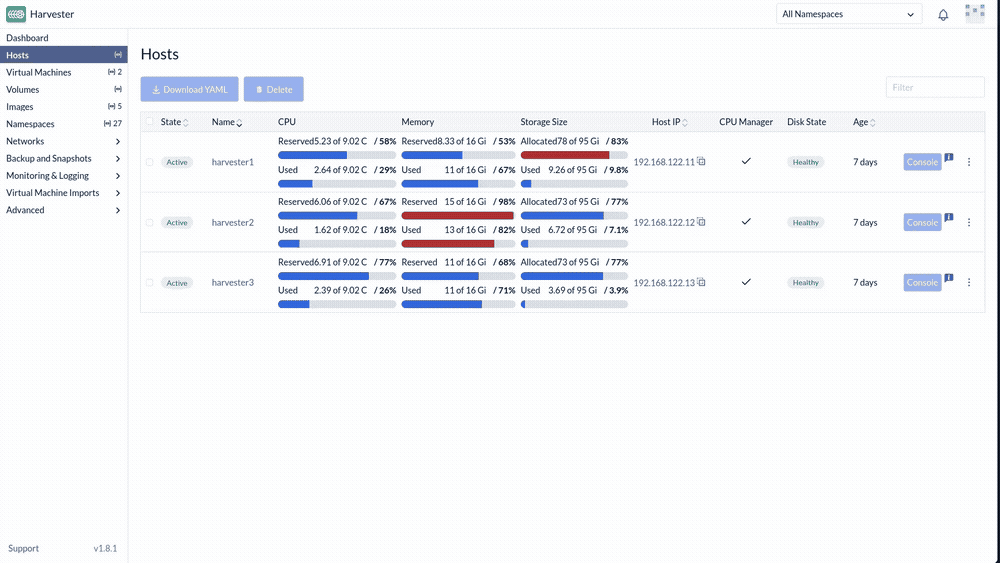
Task: Open the harvester3 host link
Action: (233, 282)
